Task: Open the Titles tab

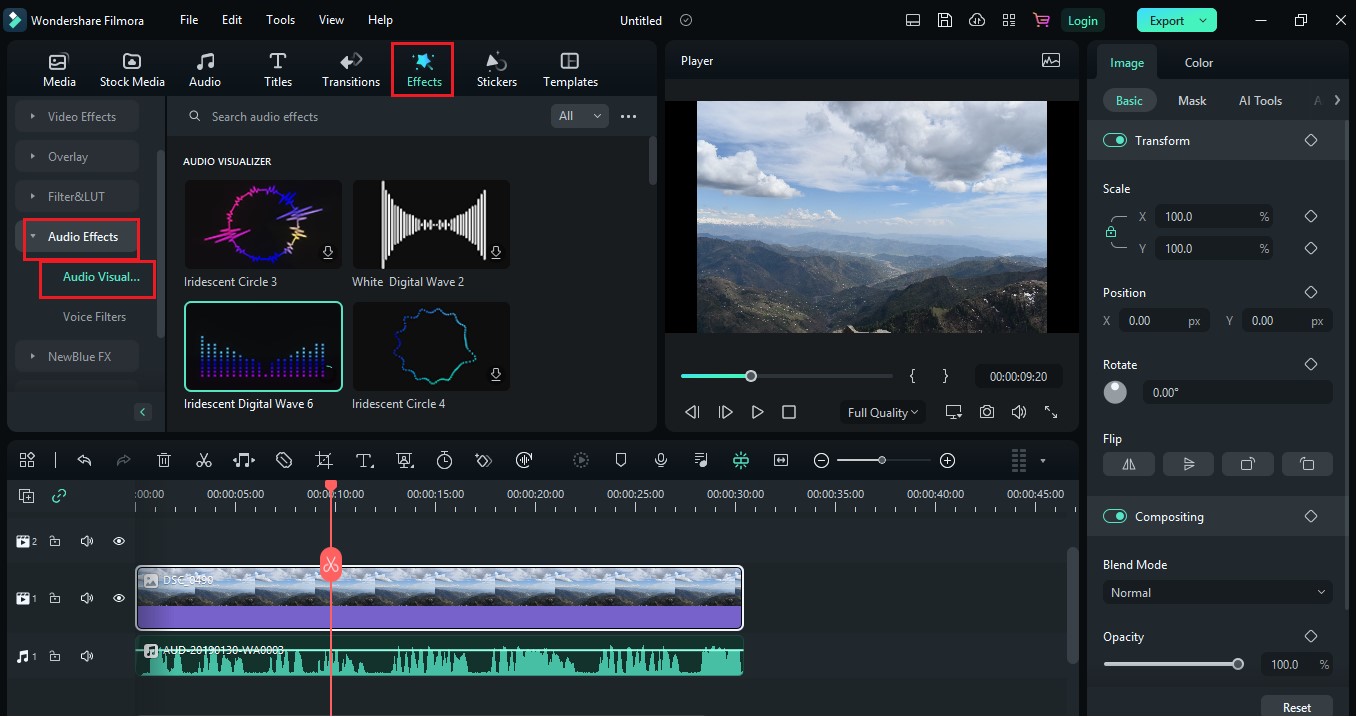Action: click(278, 70)
